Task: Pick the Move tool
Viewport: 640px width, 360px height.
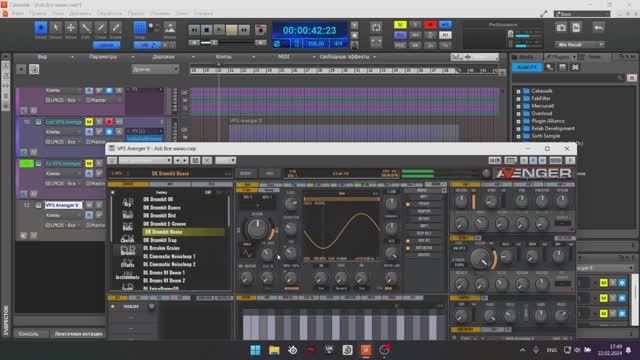Action: pyautogui.click(x=71, y=27)
